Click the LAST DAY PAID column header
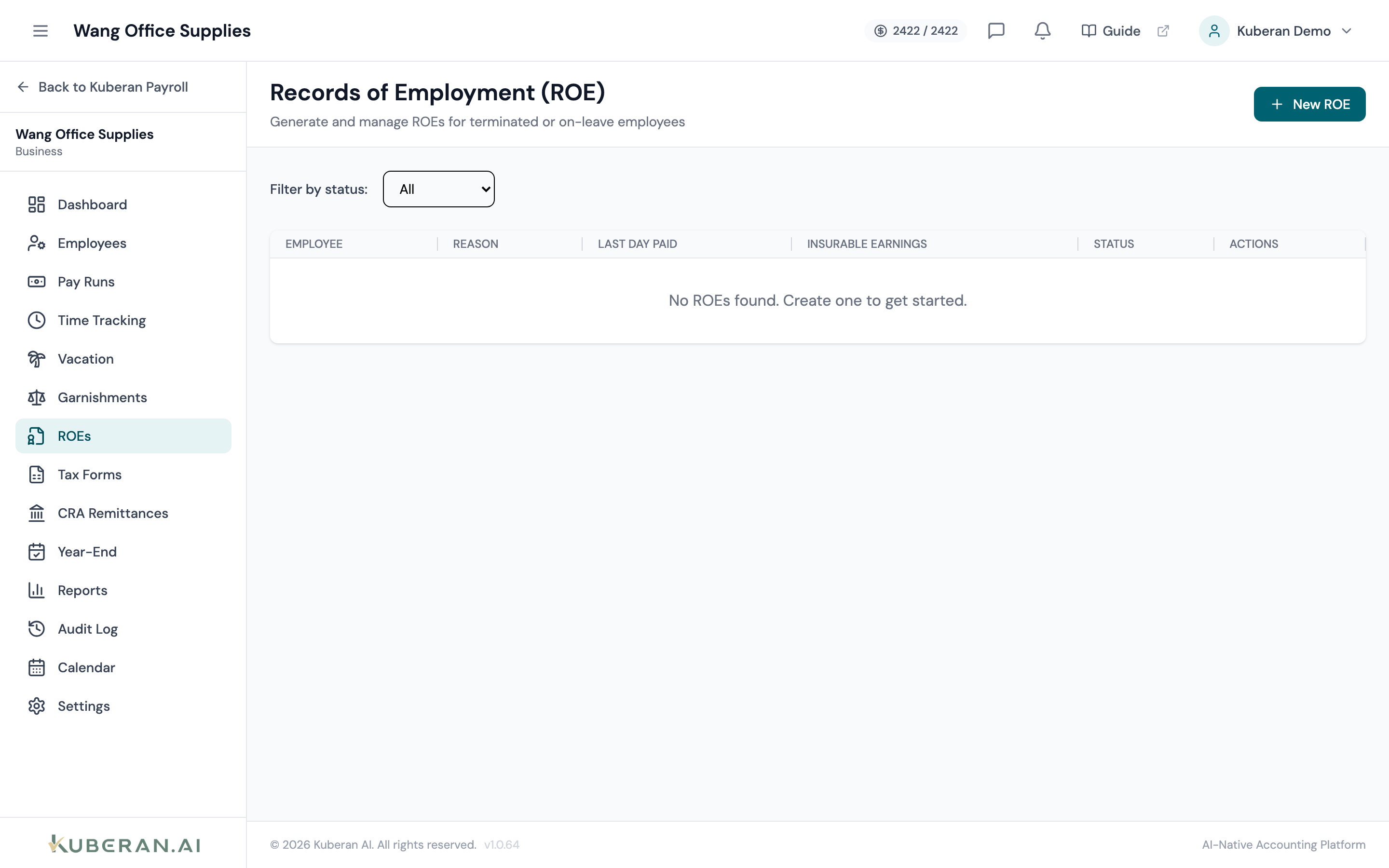Viewport: 1389px width, 868px height. coord(637,244)
